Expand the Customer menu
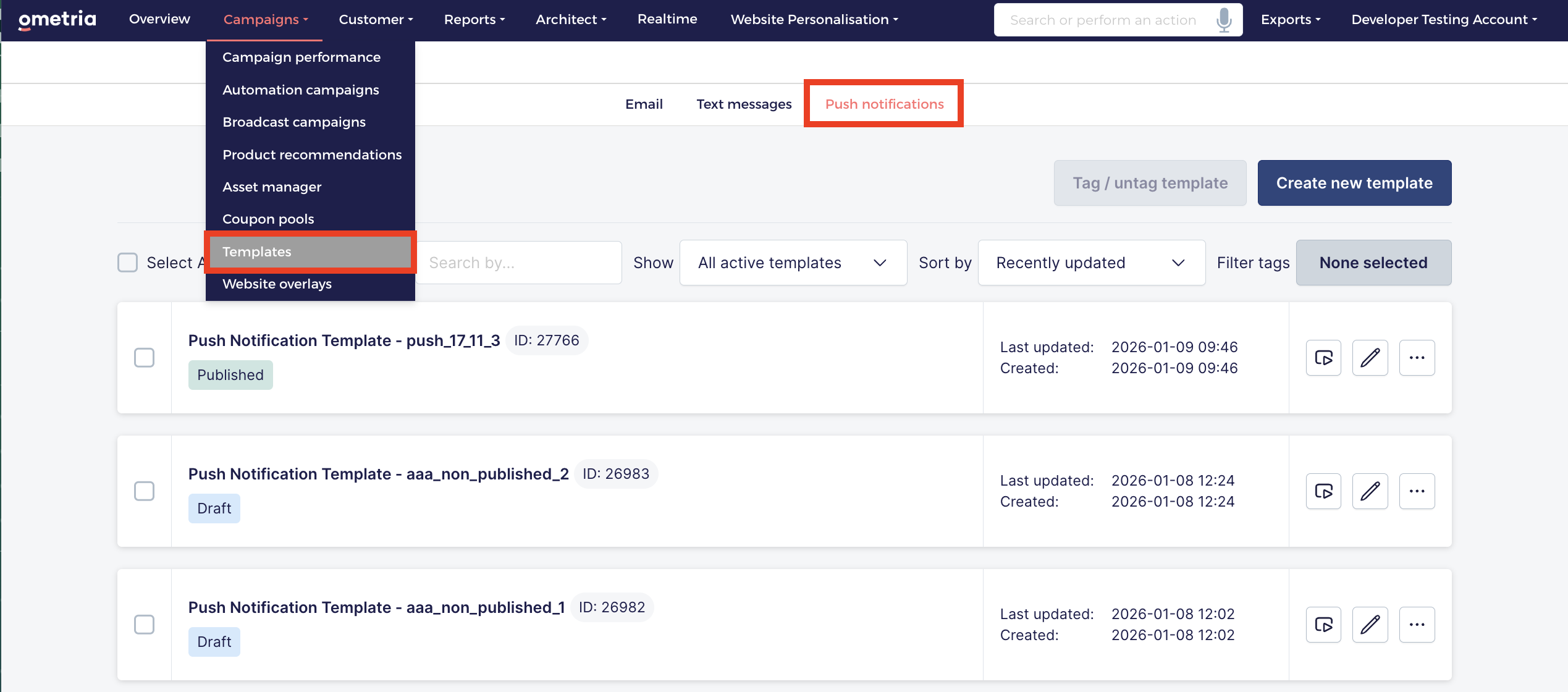 tap(376, 20)
